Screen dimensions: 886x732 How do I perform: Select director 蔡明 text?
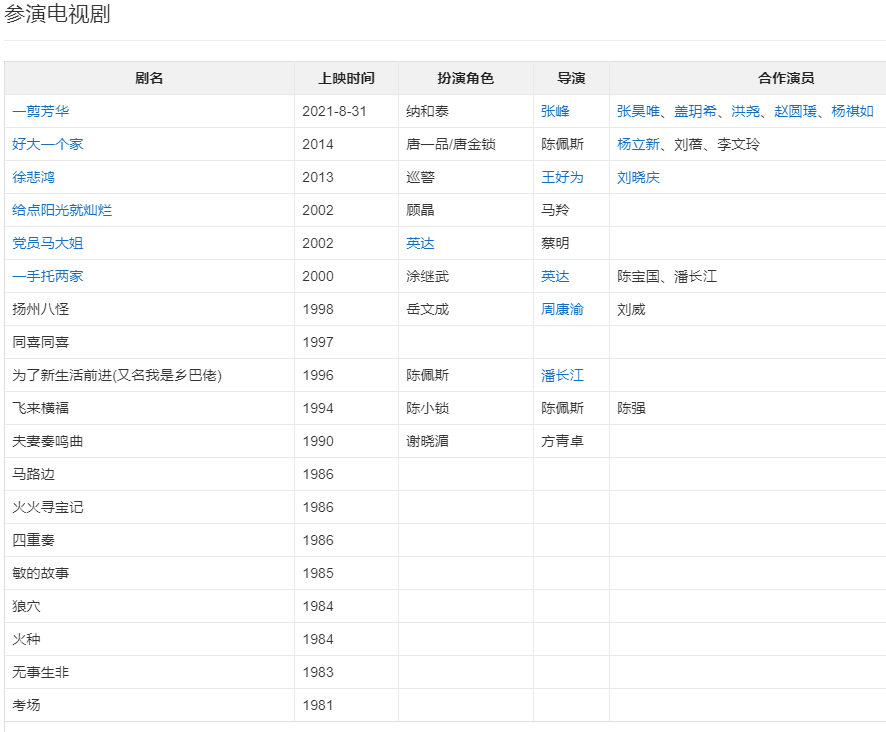[555, 243]
